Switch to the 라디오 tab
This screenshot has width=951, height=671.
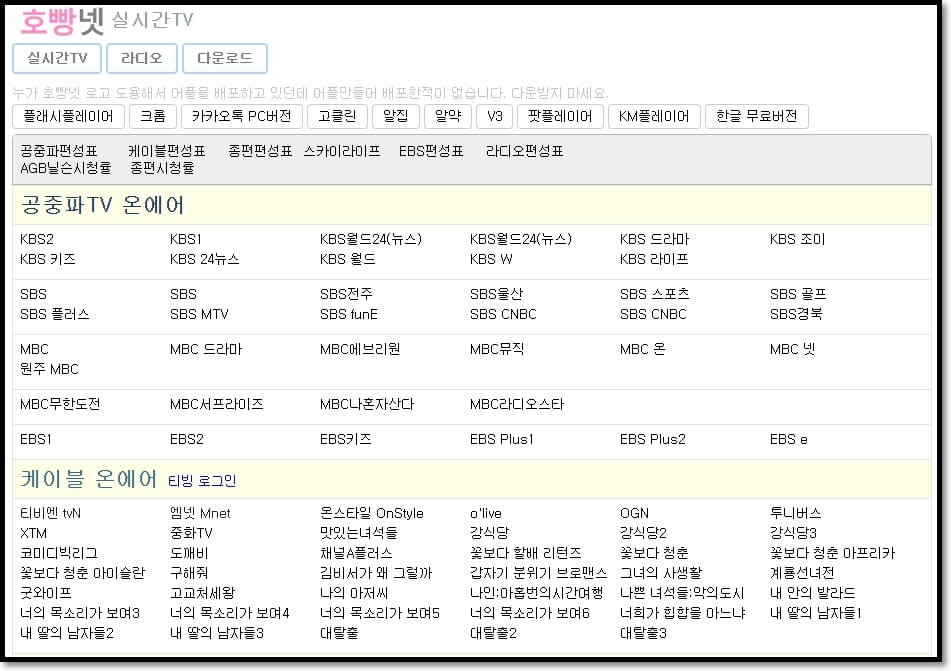142,58
